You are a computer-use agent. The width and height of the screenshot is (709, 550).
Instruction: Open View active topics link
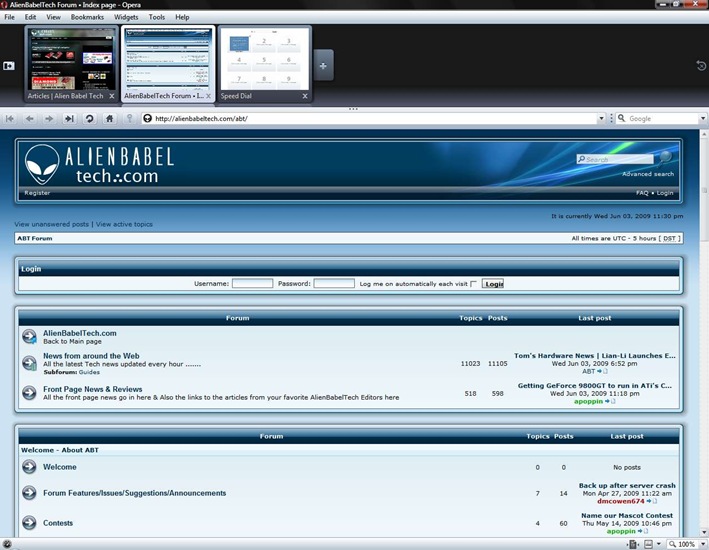(x=124, y=224)
